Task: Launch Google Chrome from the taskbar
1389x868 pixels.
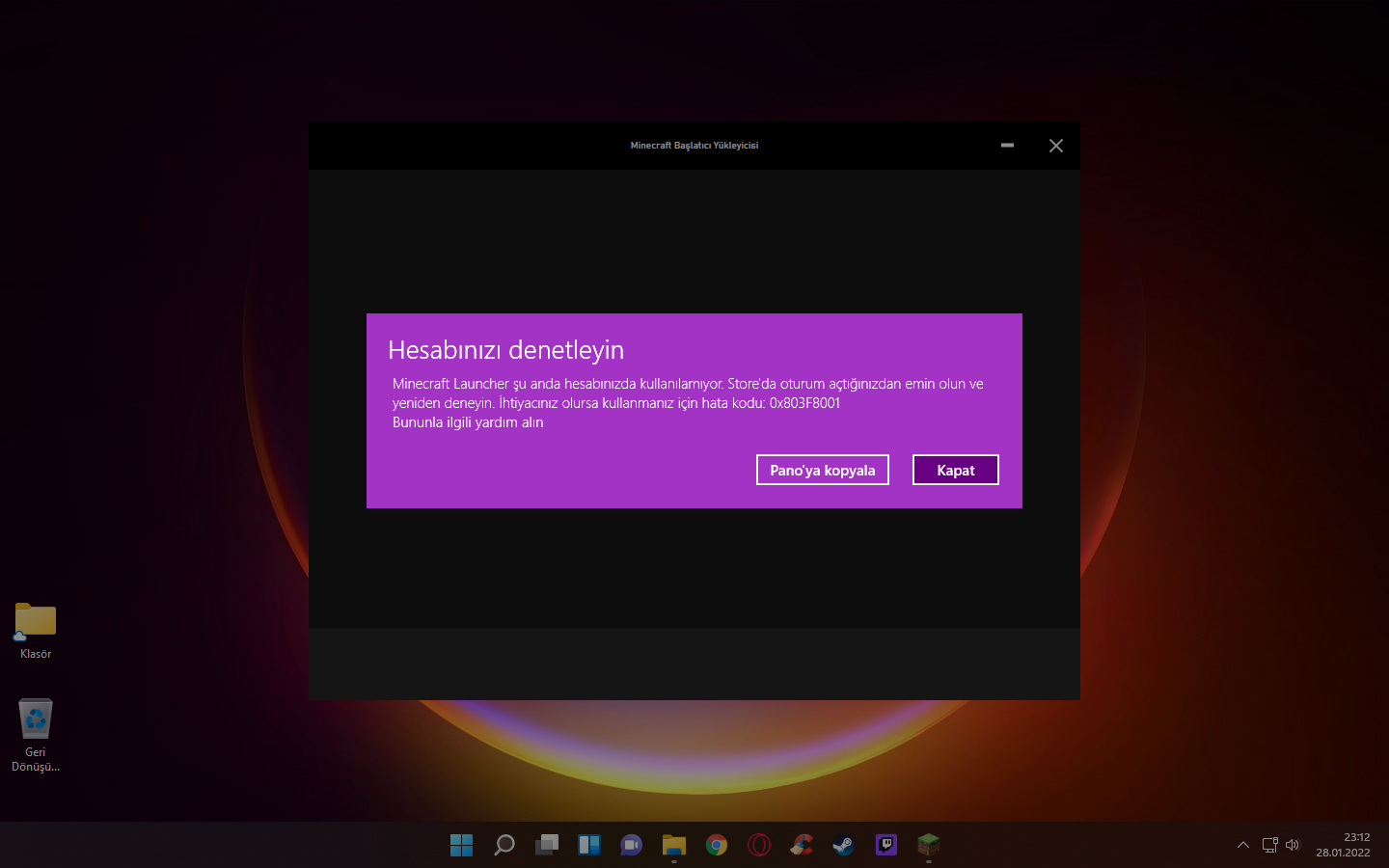Action: (x=717, y=845)
